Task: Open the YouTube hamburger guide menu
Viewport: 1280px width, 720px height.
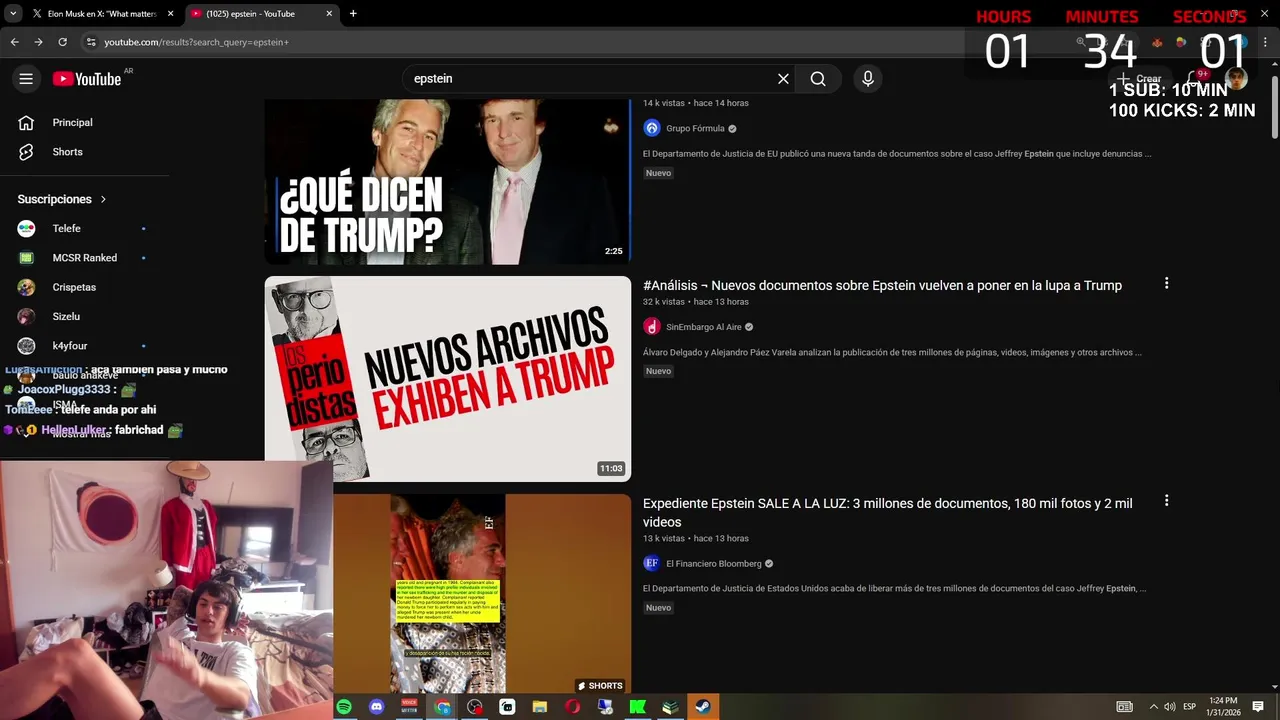Action: point(26,79)
